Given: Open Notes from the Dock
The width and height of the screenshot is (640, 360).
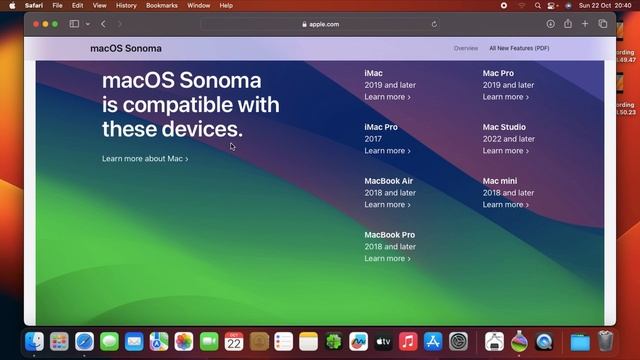Looking at the screenshot, I should [x=309, y=341].
